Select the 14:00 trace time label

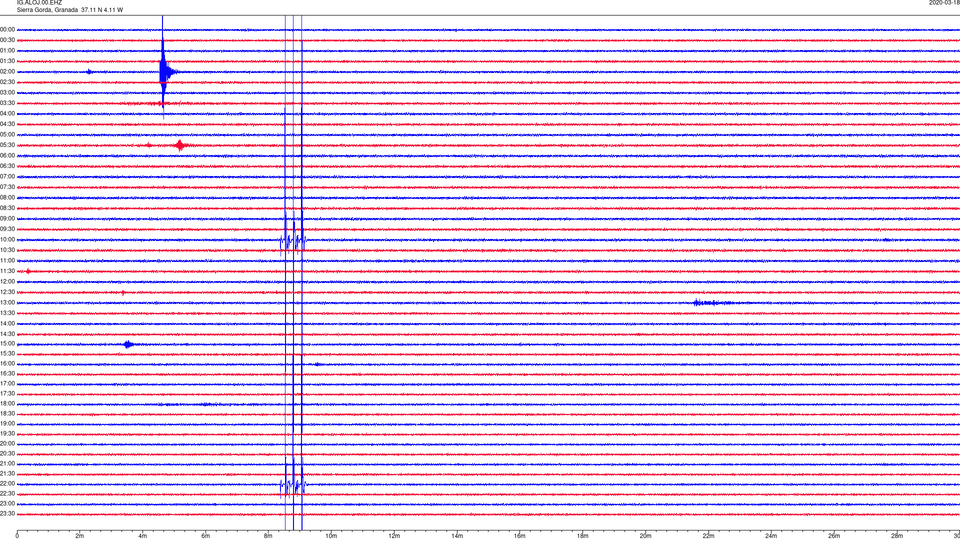point(7,324)
